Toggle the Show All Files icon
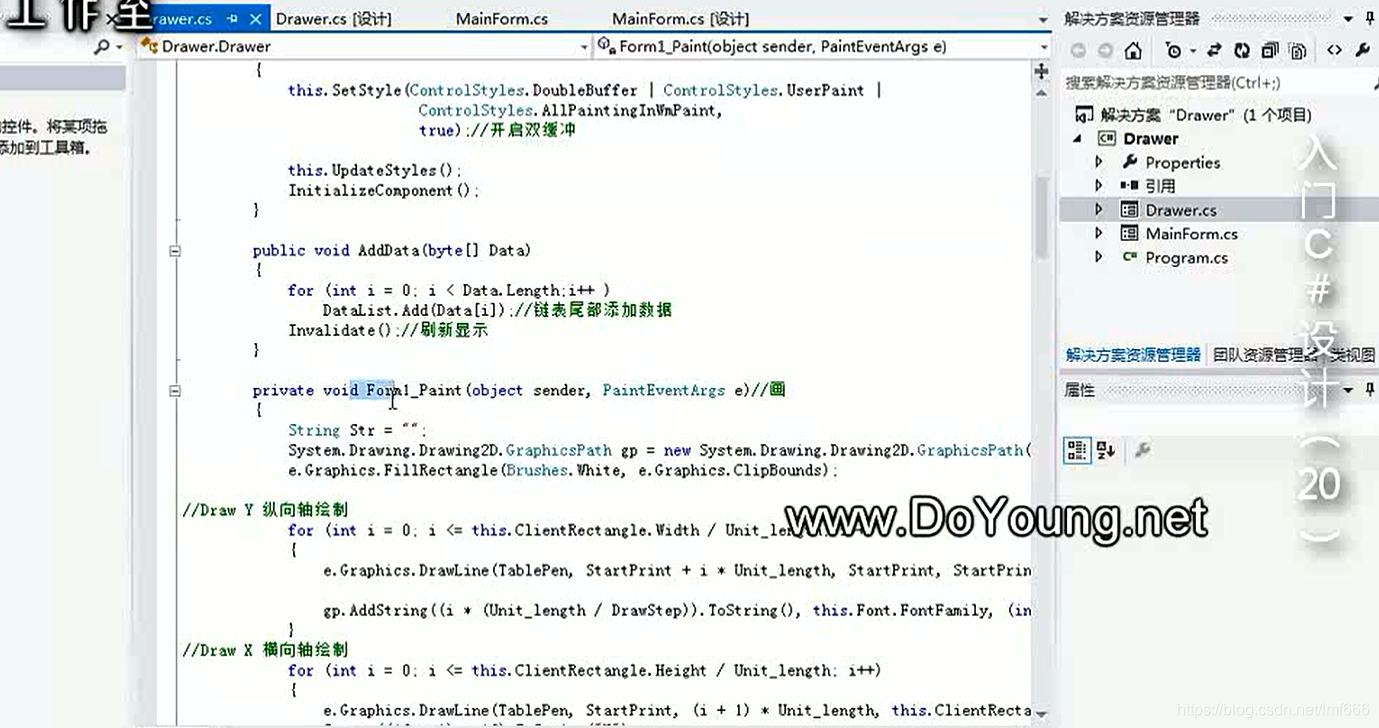 point(1298,51)
